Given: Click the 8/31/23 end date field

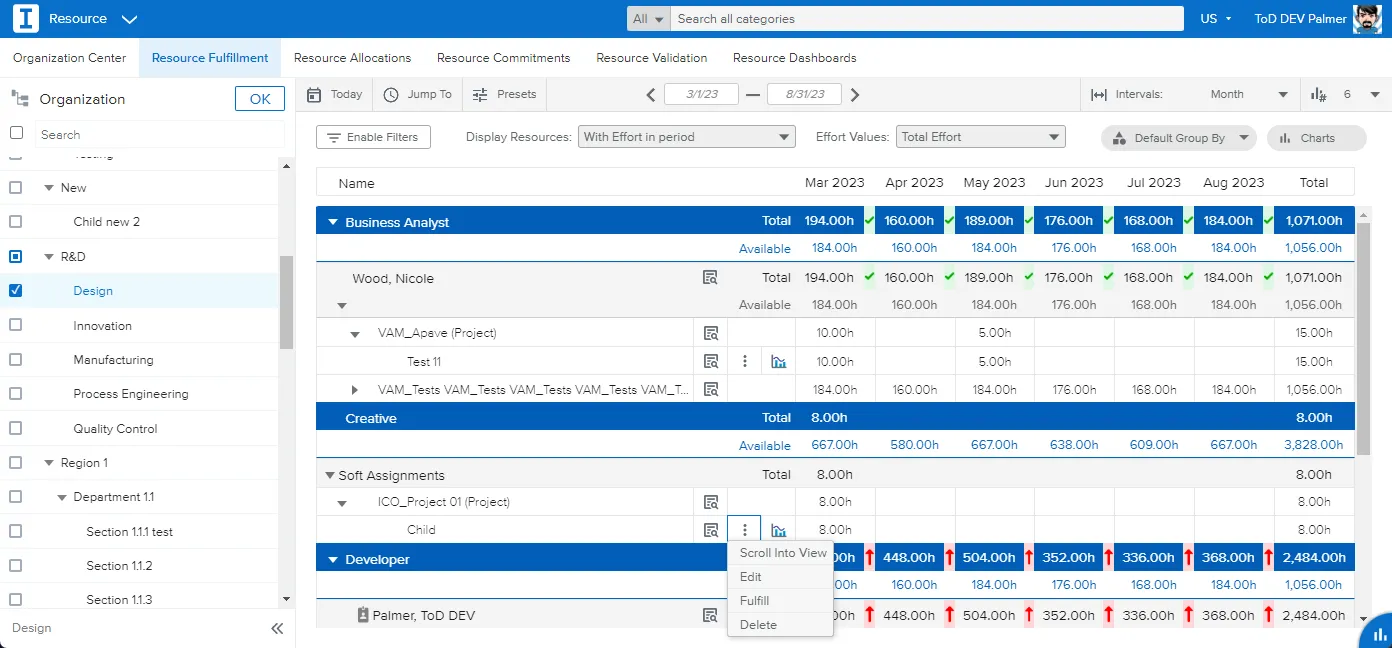Looking at the screenshot, I should click(804, 94).
